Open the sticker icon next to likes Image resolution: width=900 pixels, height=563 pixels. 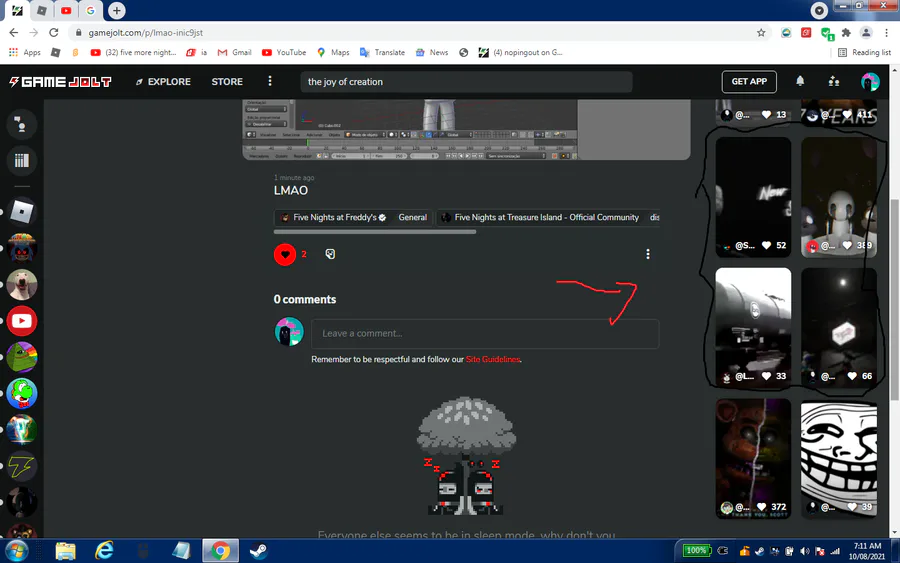click(330, 254)
